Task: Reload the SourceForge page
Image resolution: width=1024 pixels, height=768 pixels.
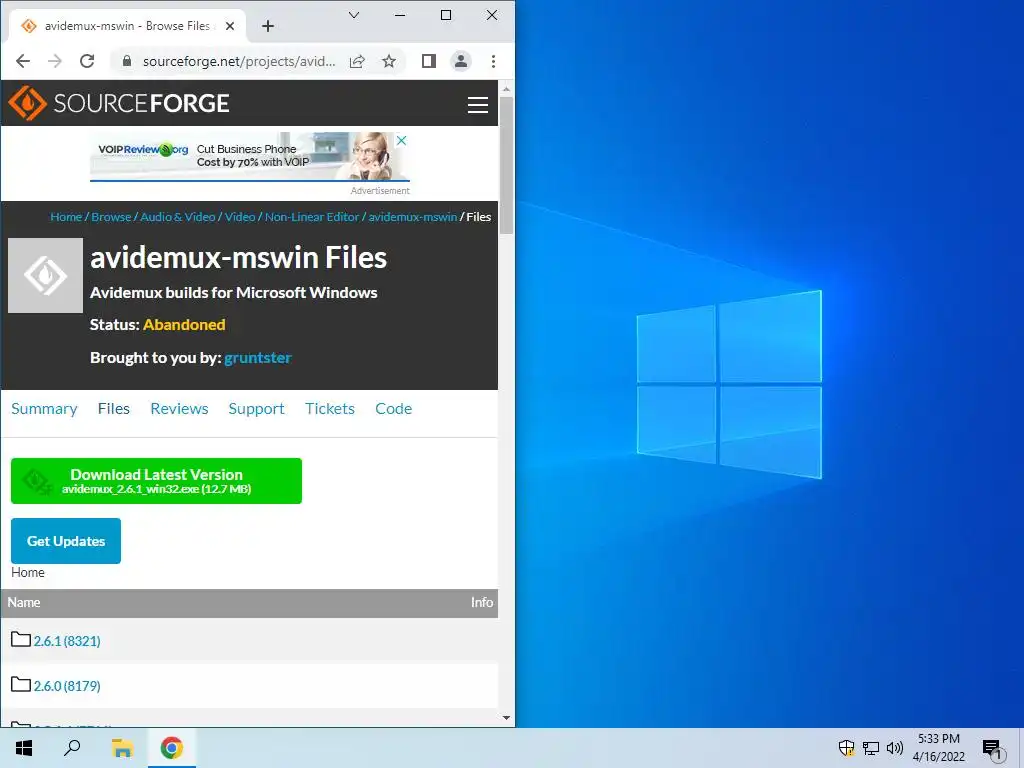Action: pyautogui.click(x=87, y=61)
